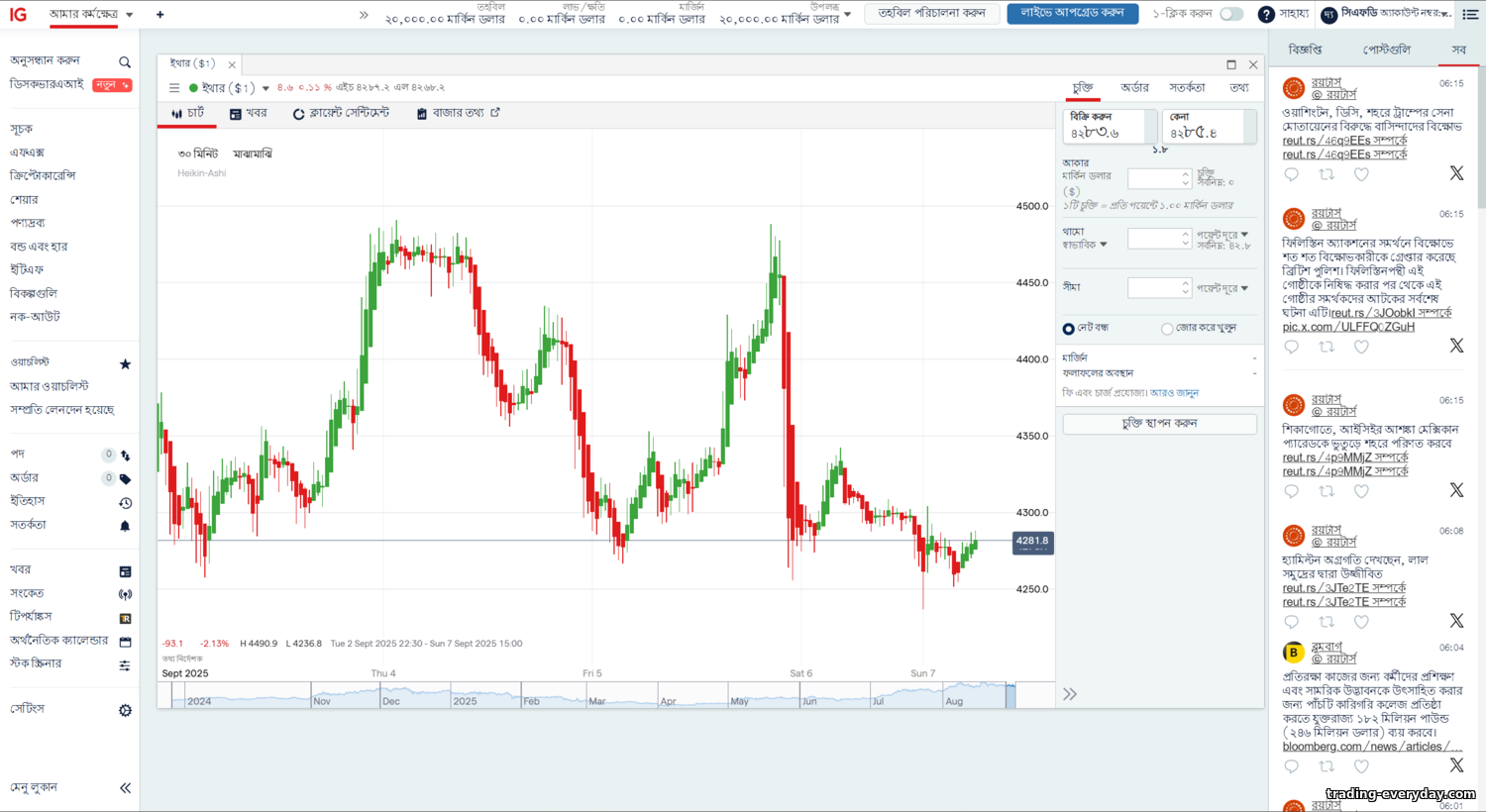
Task: Select the 'জোর করে খুলুন' radio button
Action: click(x=1167, y=329)
